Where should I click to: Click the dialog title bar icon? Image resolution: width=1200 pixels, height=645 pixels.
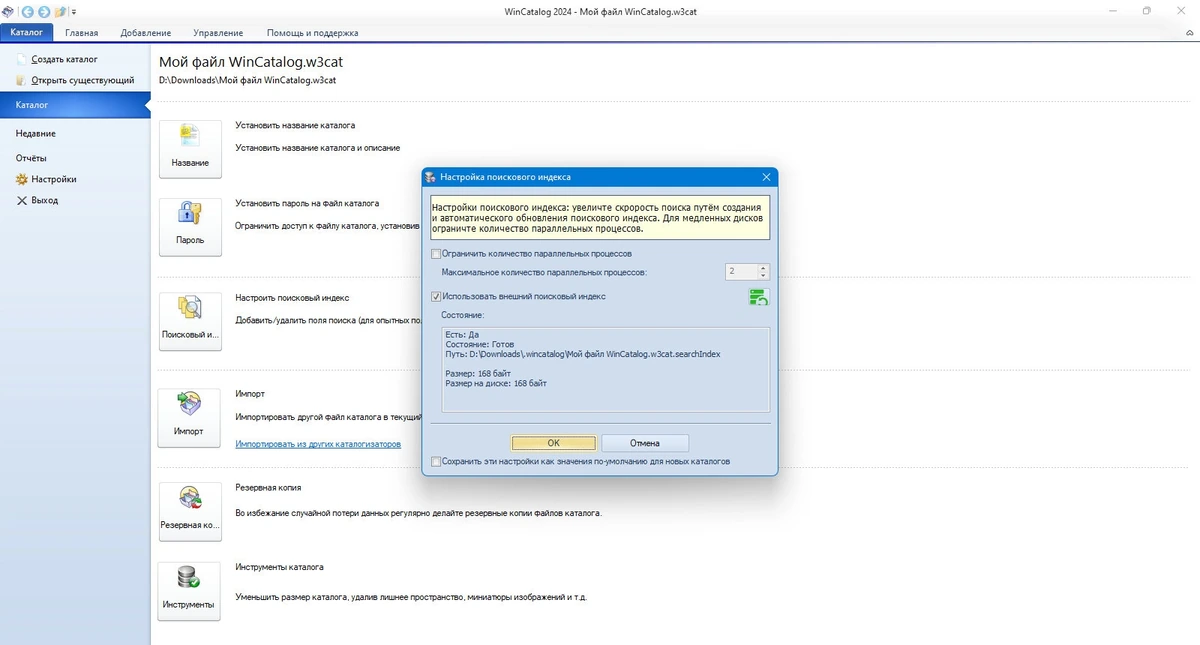[431, 177]
